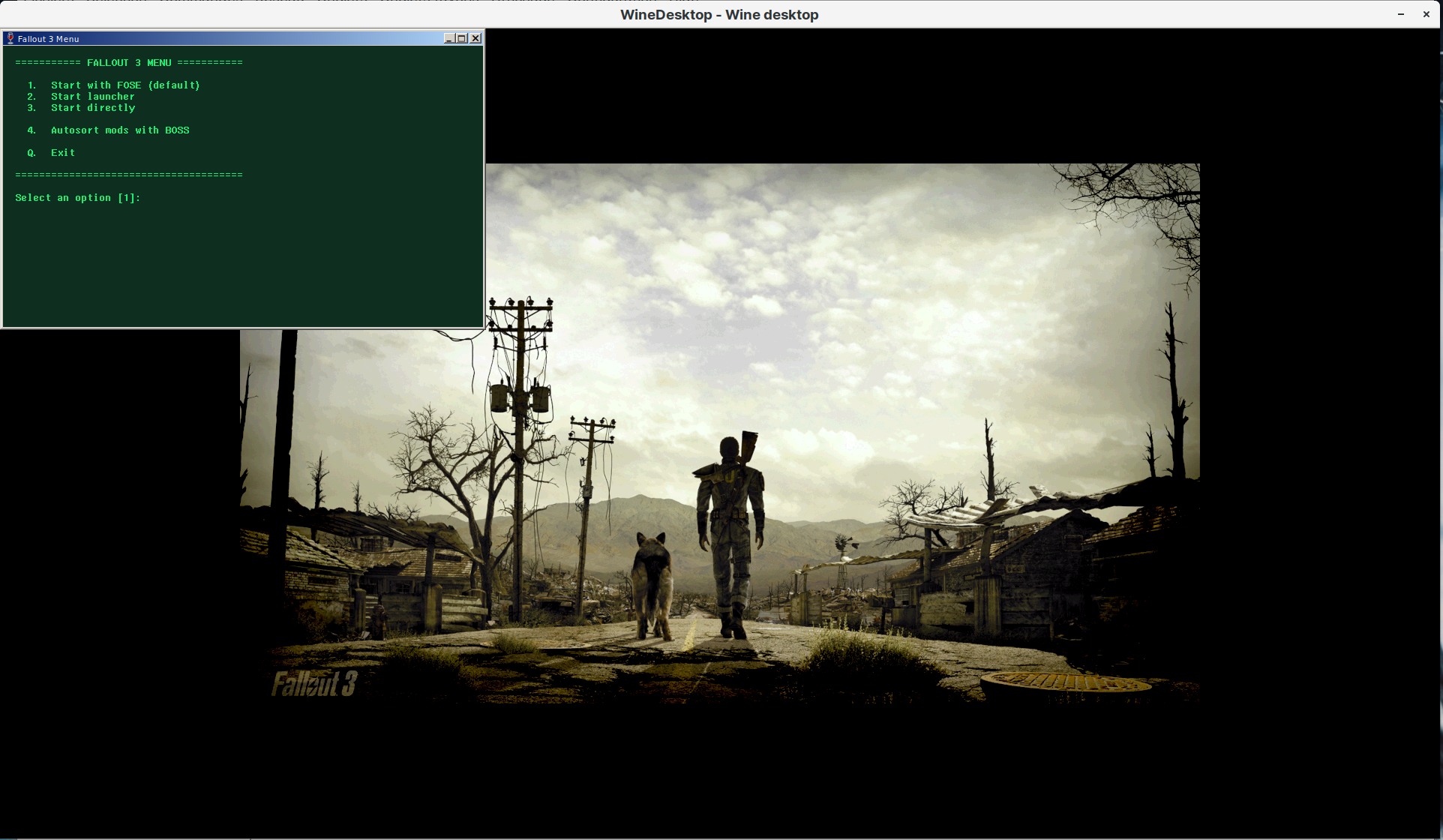This screenshot has height=840, width=1443.
Task: Click the 'Exit' option text
Action: coord(63,153)
